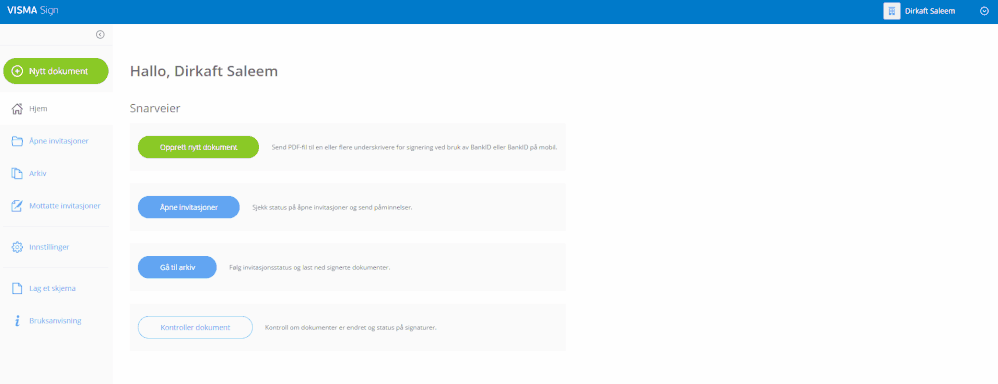Image resolution: width=998 pixels, height=384 pixels.
Task: Click the Innstillinger gear icon
Action: (x=18, y=247)
